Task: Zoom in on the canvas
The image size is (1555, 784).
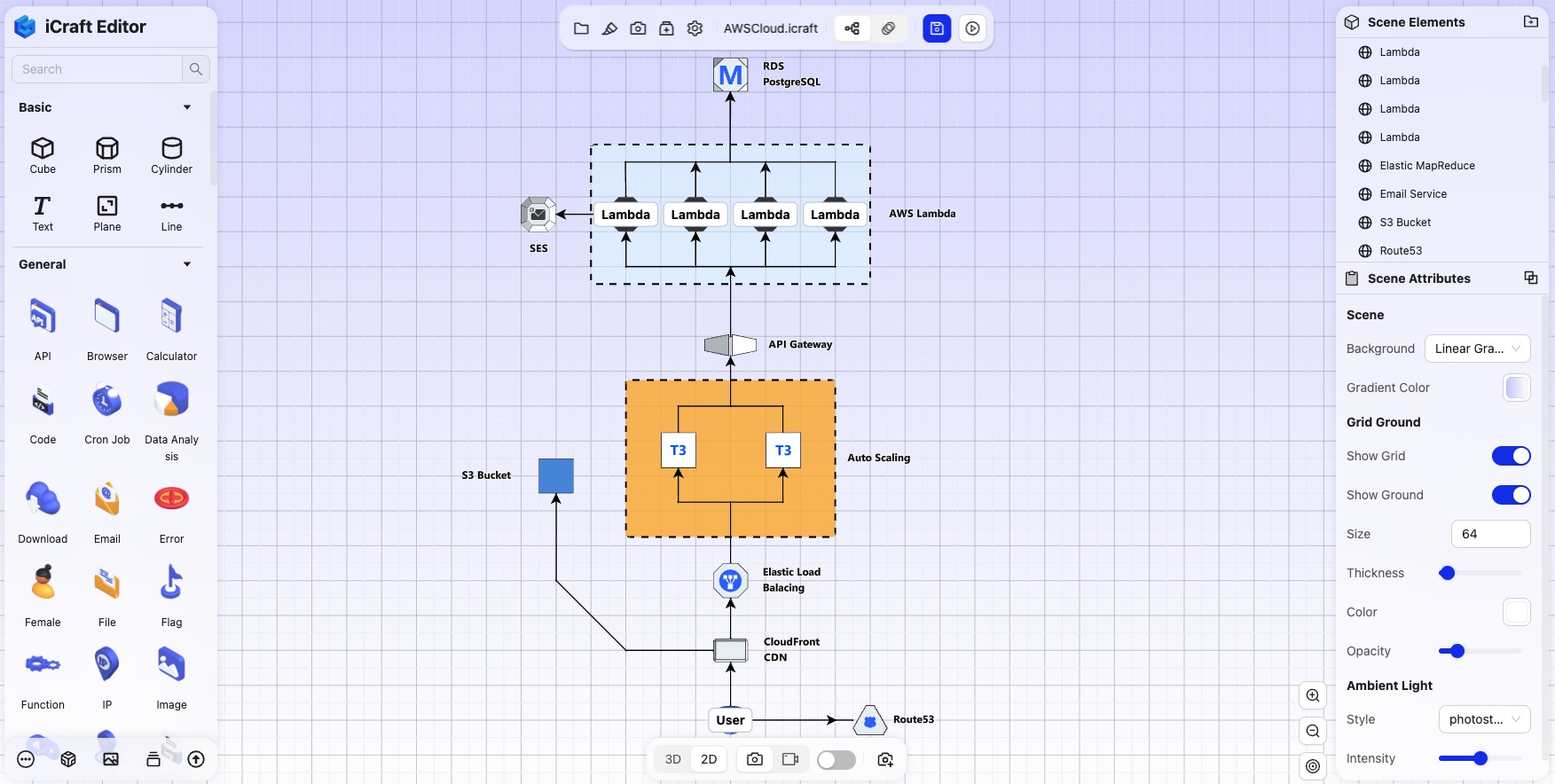Action: (1313, 695)
